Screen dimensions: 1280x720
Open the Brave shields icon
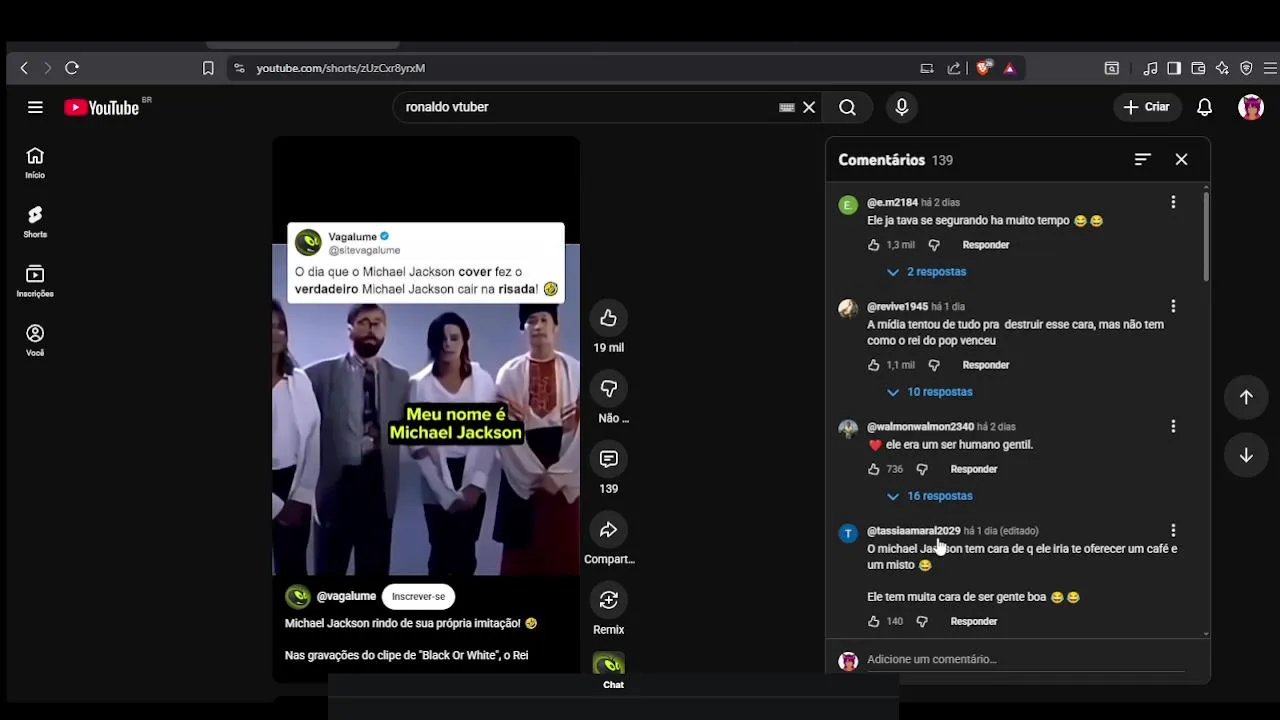tap(984, 68)
